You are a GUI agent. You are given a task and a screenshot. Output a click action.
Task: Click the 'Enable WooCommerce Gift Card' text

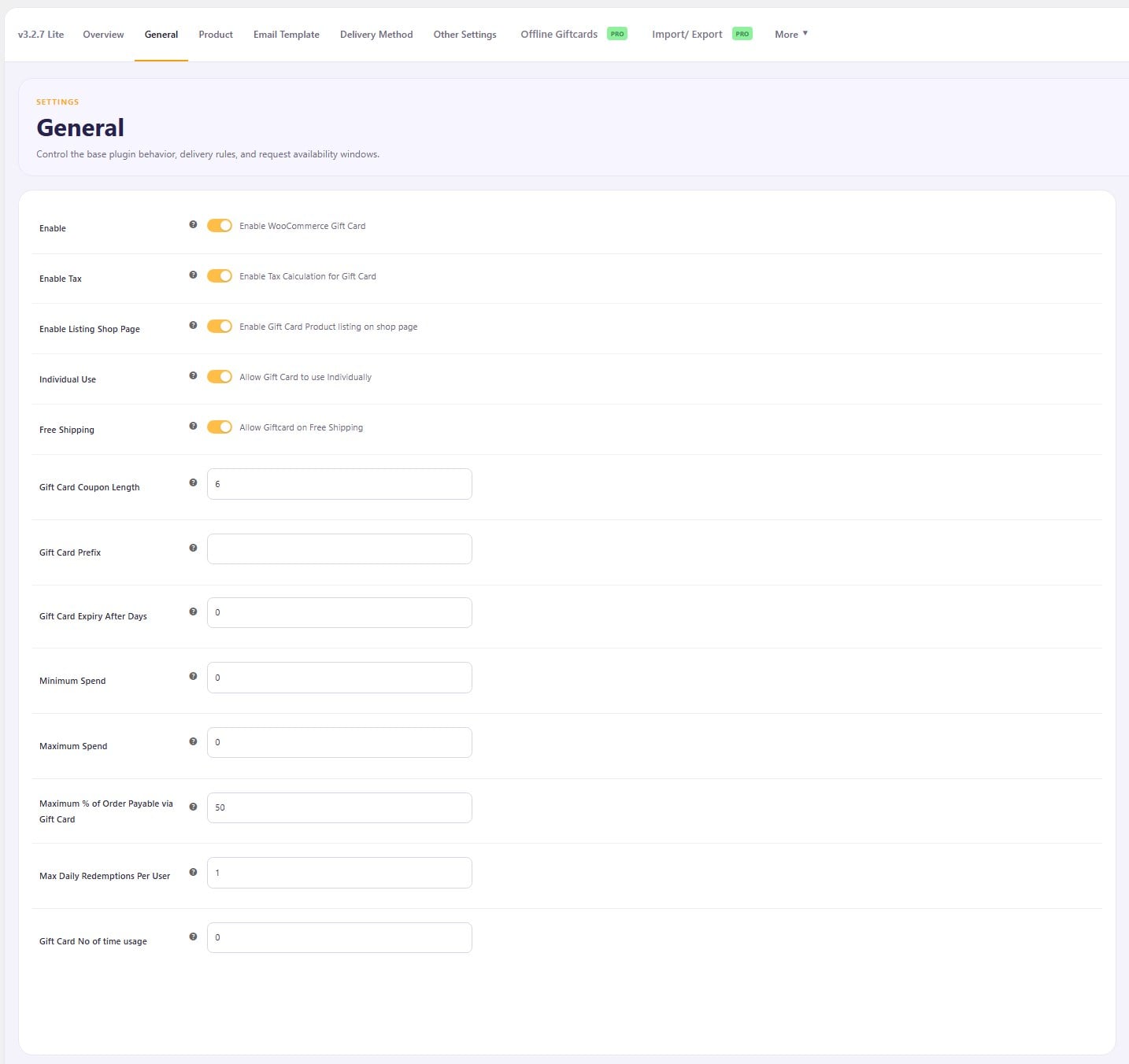[302, 226]
